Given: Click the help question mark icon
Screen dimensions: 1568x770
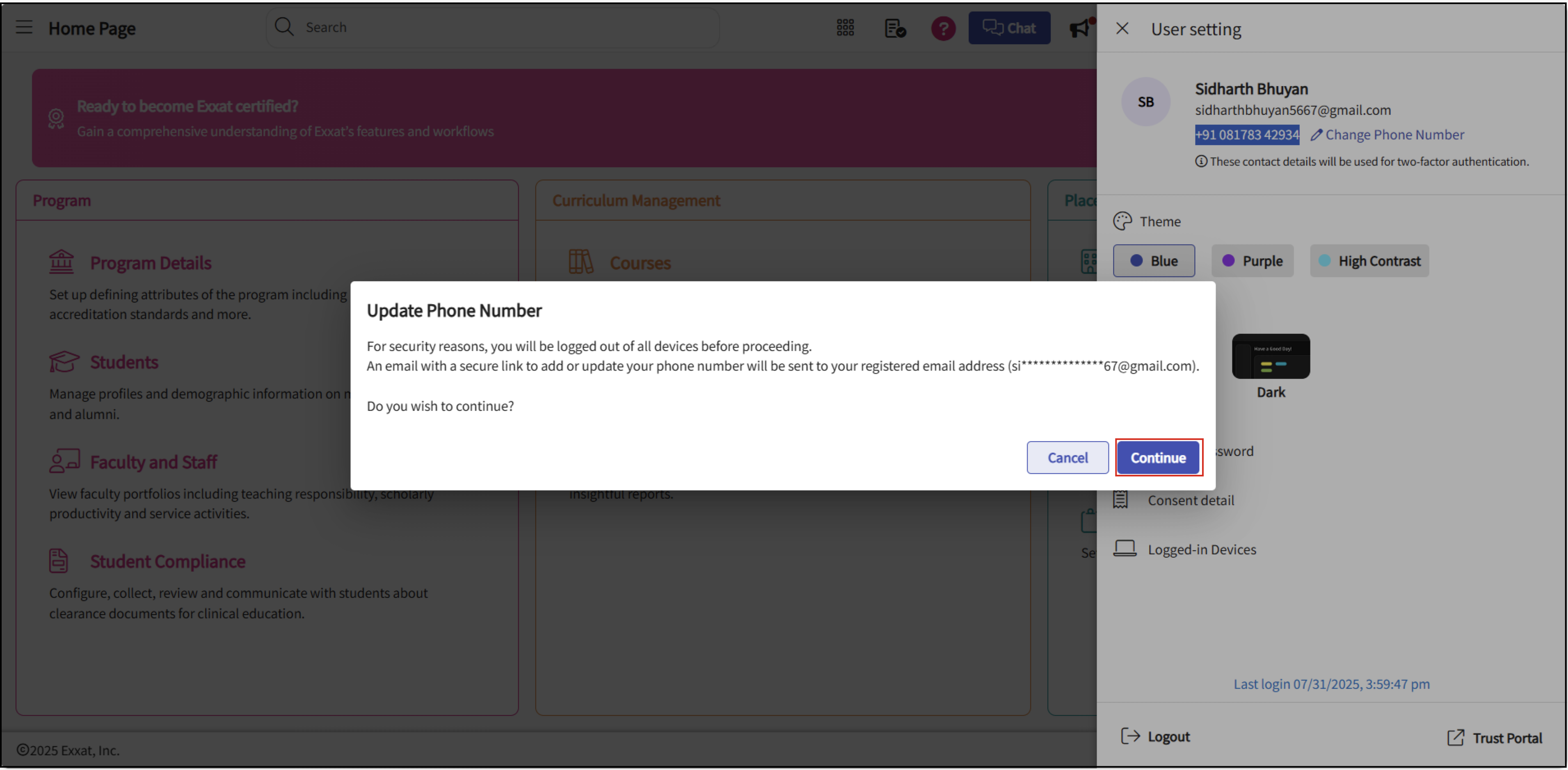Looking at the screenshot, I should (x=943, y=27).
